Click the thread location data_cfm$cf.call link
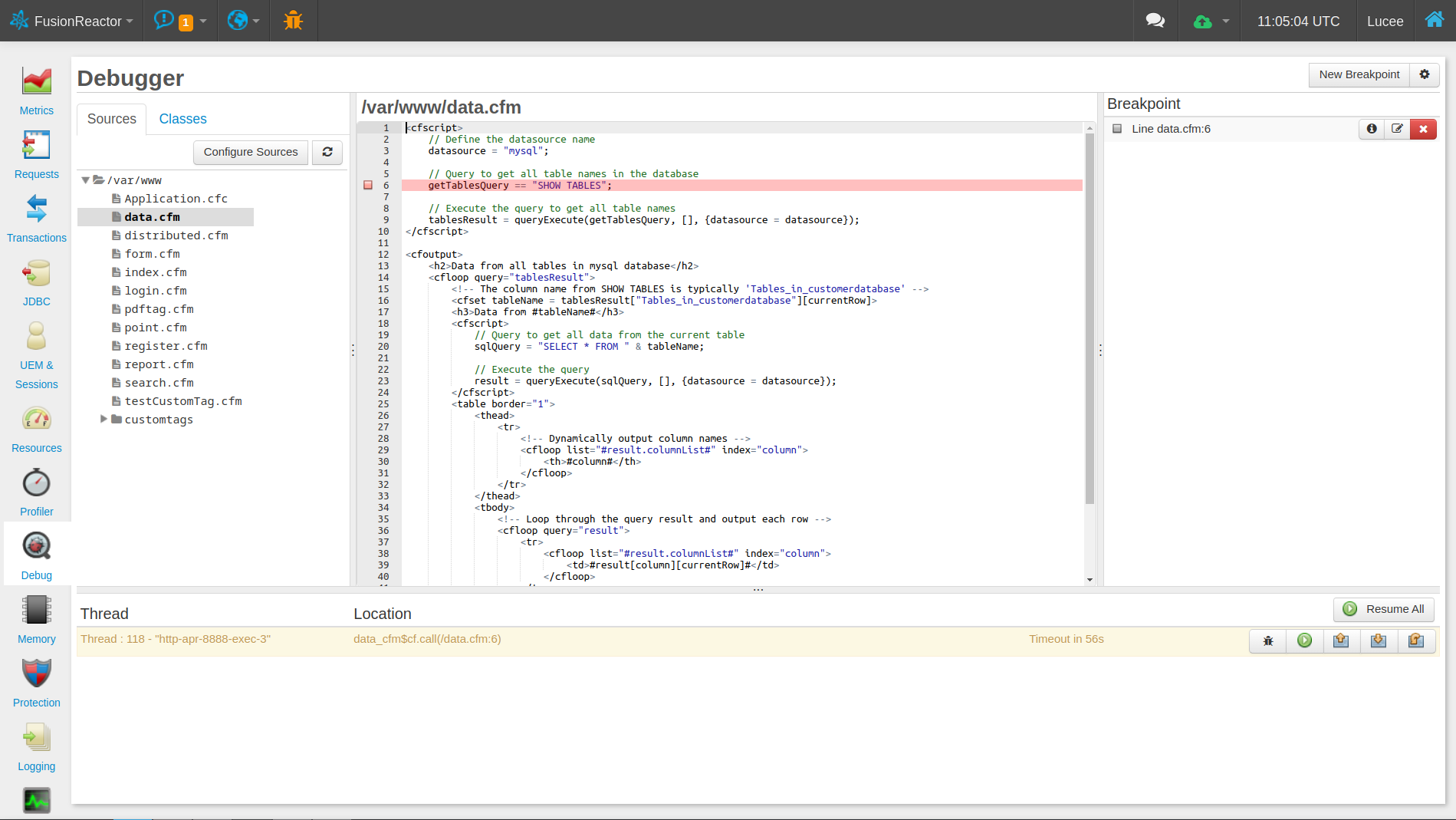 pos(427,639)
